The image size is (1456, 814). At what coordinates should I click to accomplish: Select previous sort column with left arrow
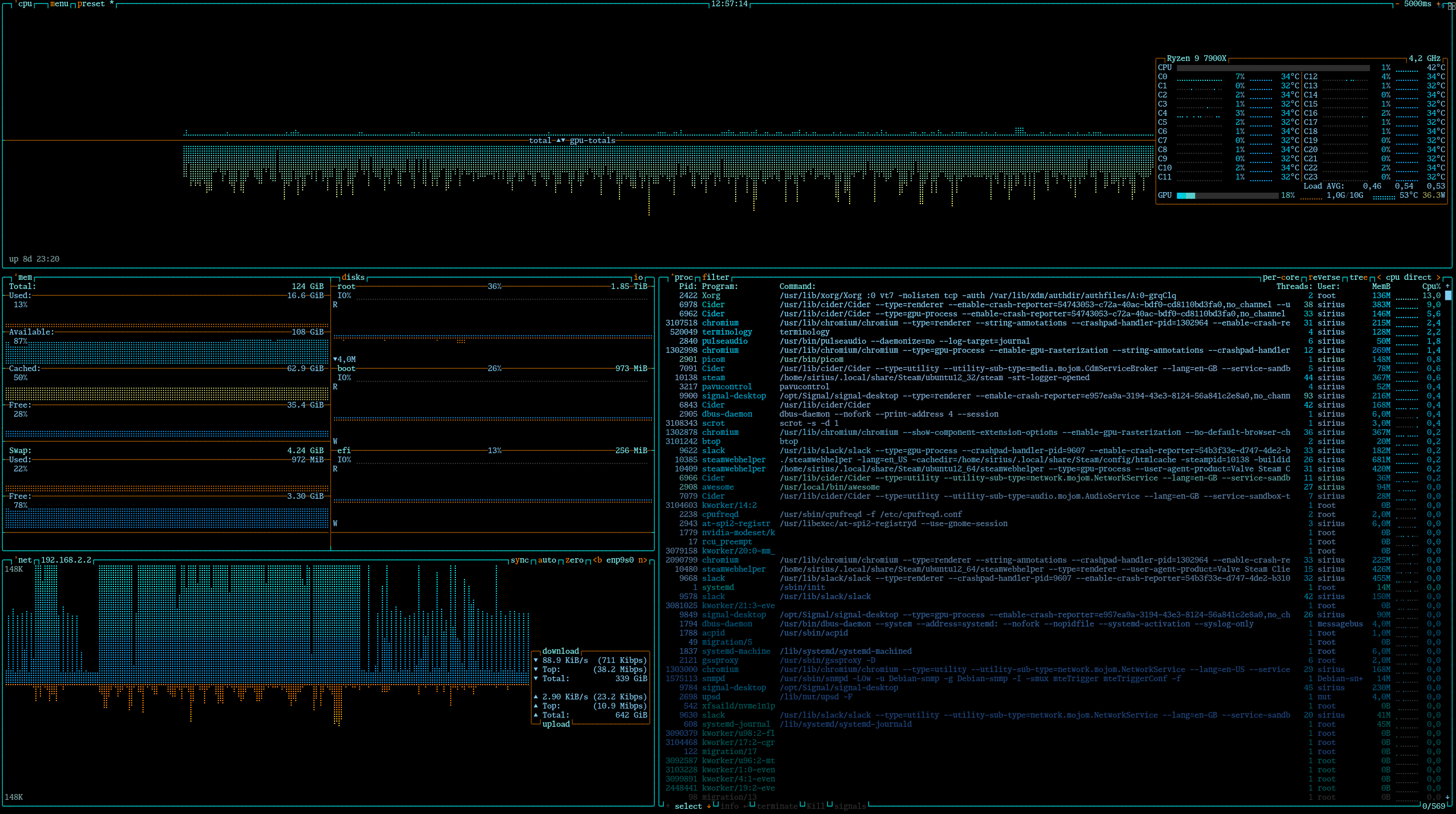[1379, 278]
